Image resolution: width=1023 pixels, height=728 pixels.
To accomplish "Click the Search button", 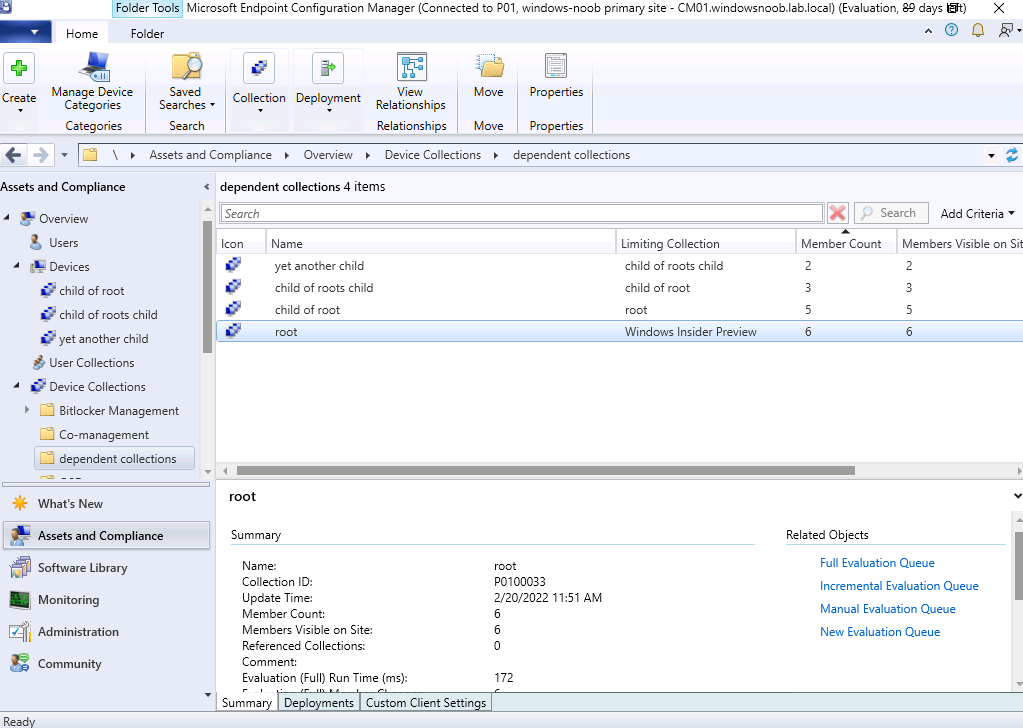I will (891, 213).
